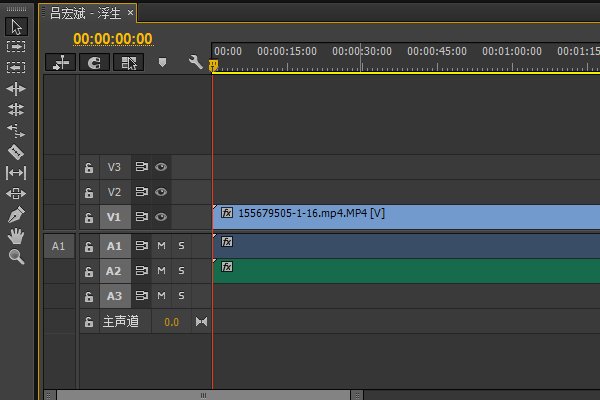
Task: Add a marker with marker icon
Action: tap(162, 62)
